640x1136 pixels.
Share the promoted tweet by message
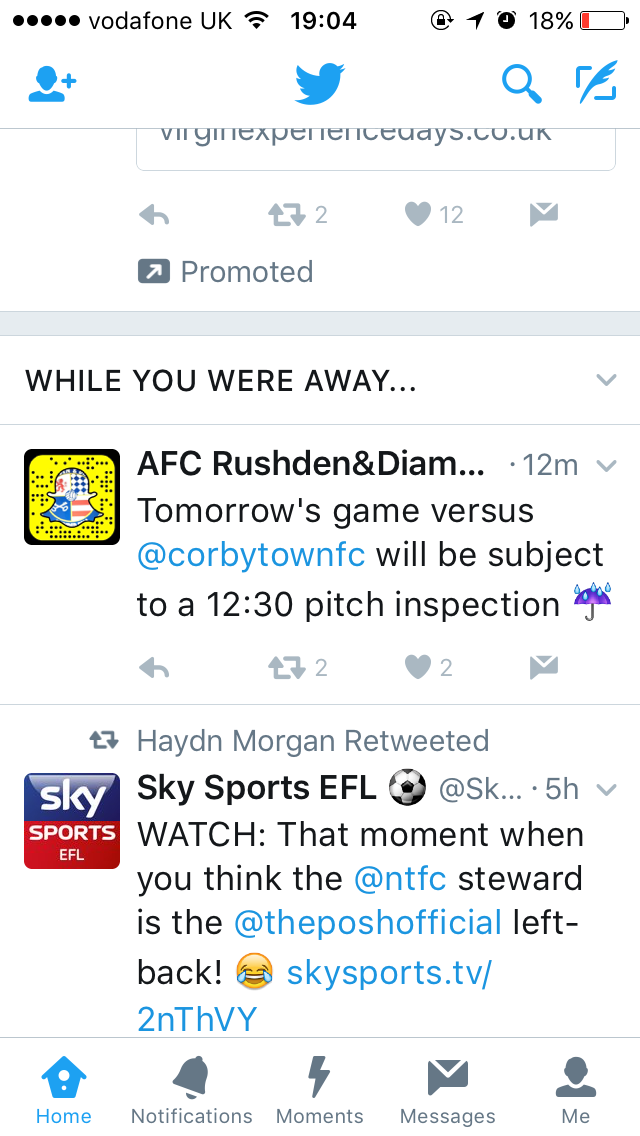(543, 213)
